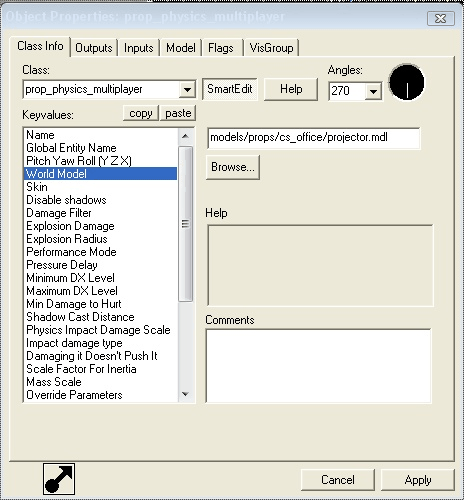Screen dimensions: 464x500
Task: Click the Browse button
Action: [233, 167]
